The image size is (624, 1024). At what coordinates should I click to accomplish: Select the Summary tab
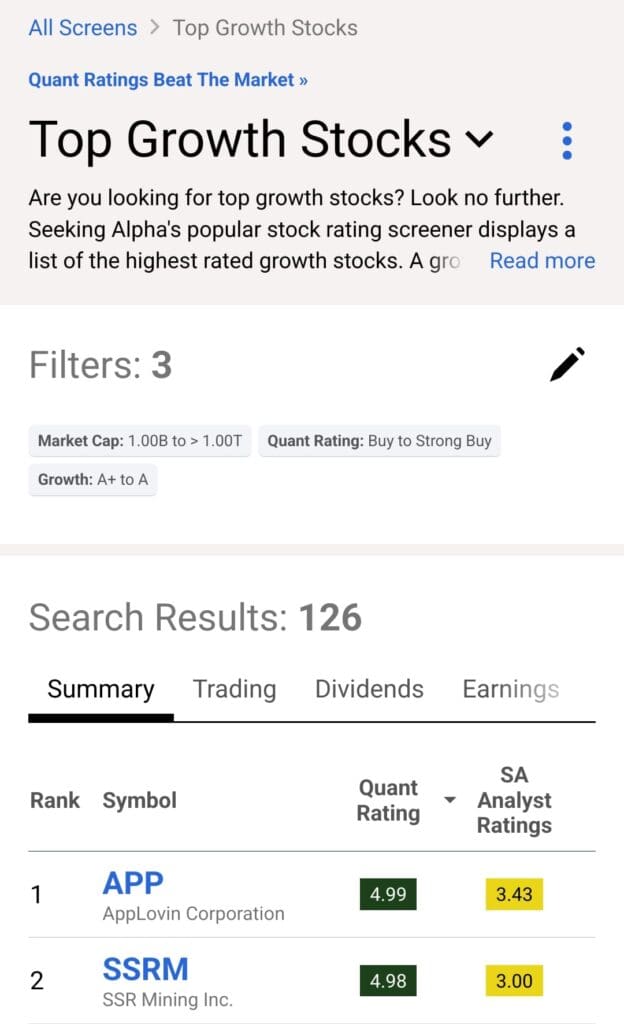point(99,689)
